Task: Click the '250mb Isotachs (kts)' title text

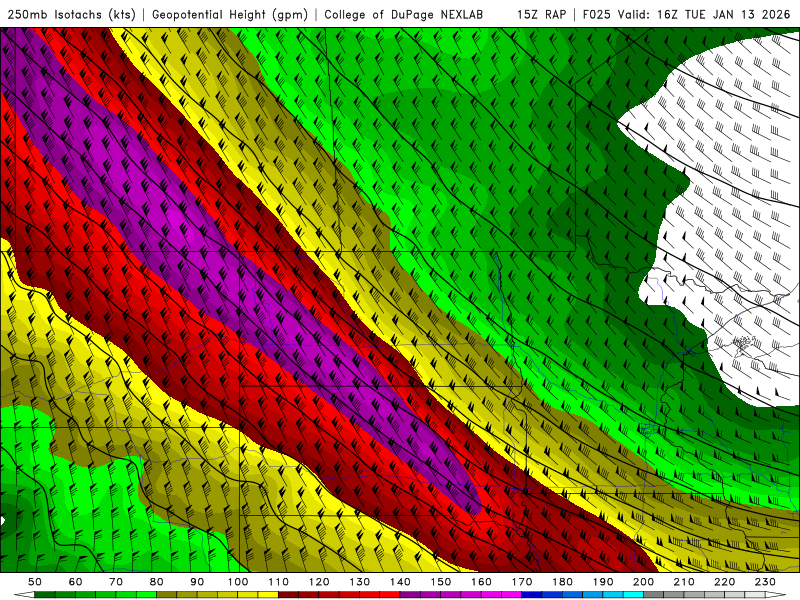Action: 71,14
